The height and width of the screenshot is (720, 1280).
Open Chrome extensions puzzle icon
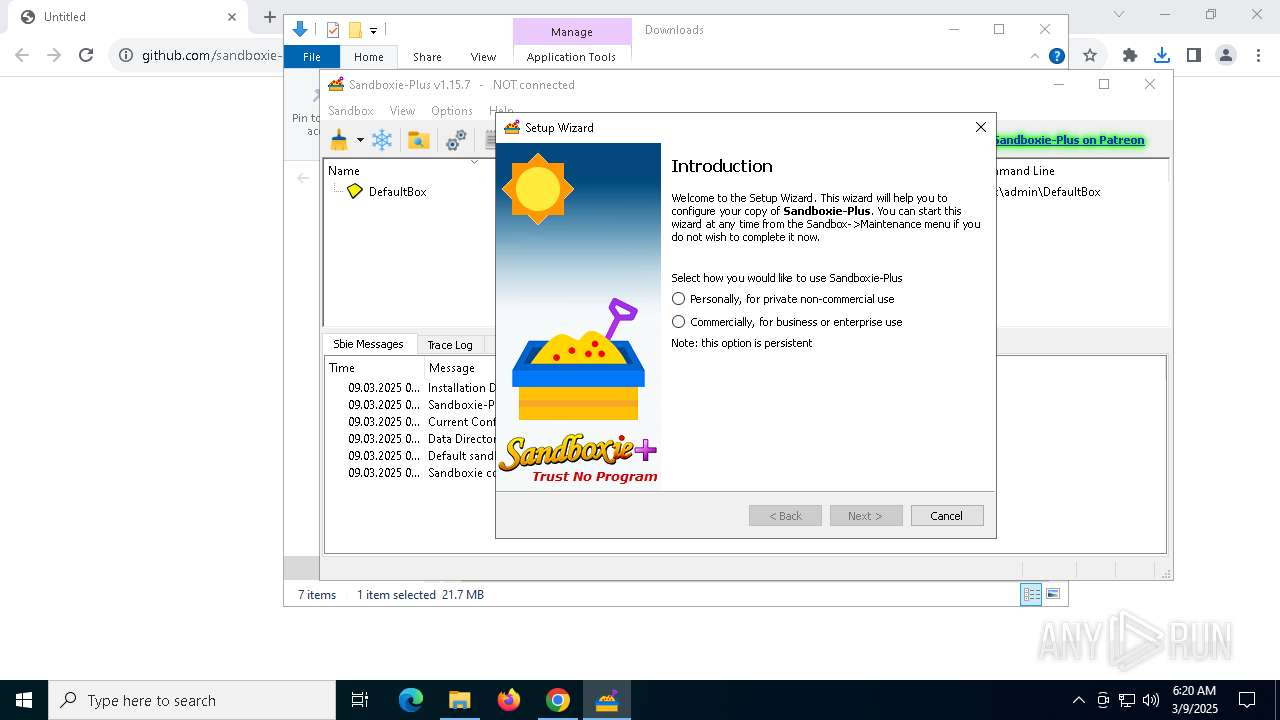[x=1130, y=55]
